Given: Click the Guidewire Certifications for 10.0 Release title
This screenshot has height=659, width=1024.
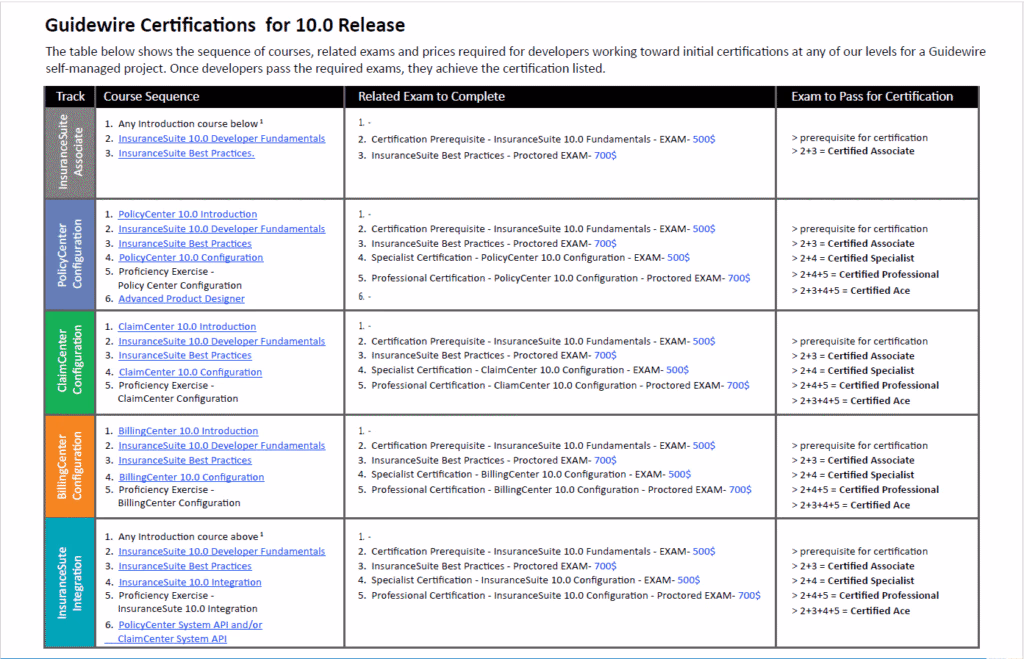Looking at the screenshot, I should click(225, 25).
